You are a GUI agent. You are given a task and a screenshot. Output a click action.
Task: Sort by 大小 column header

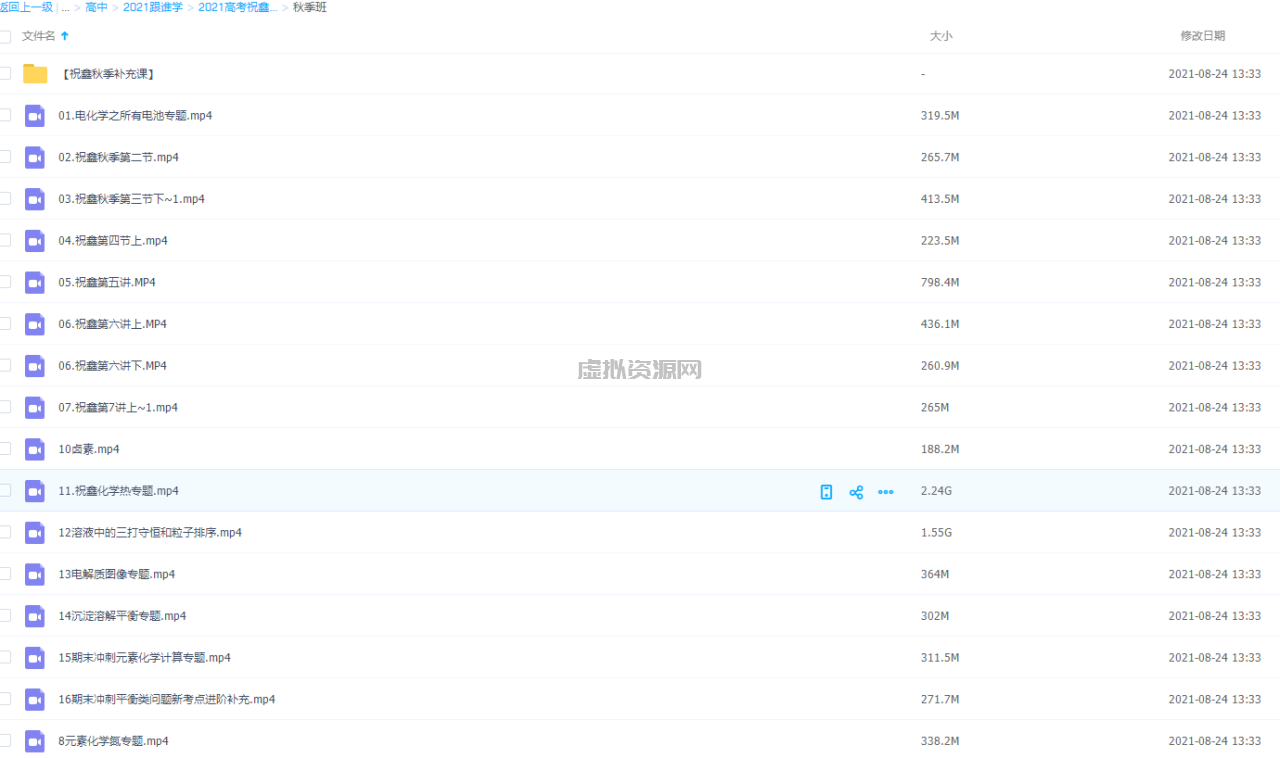click(x=941, y=36)
